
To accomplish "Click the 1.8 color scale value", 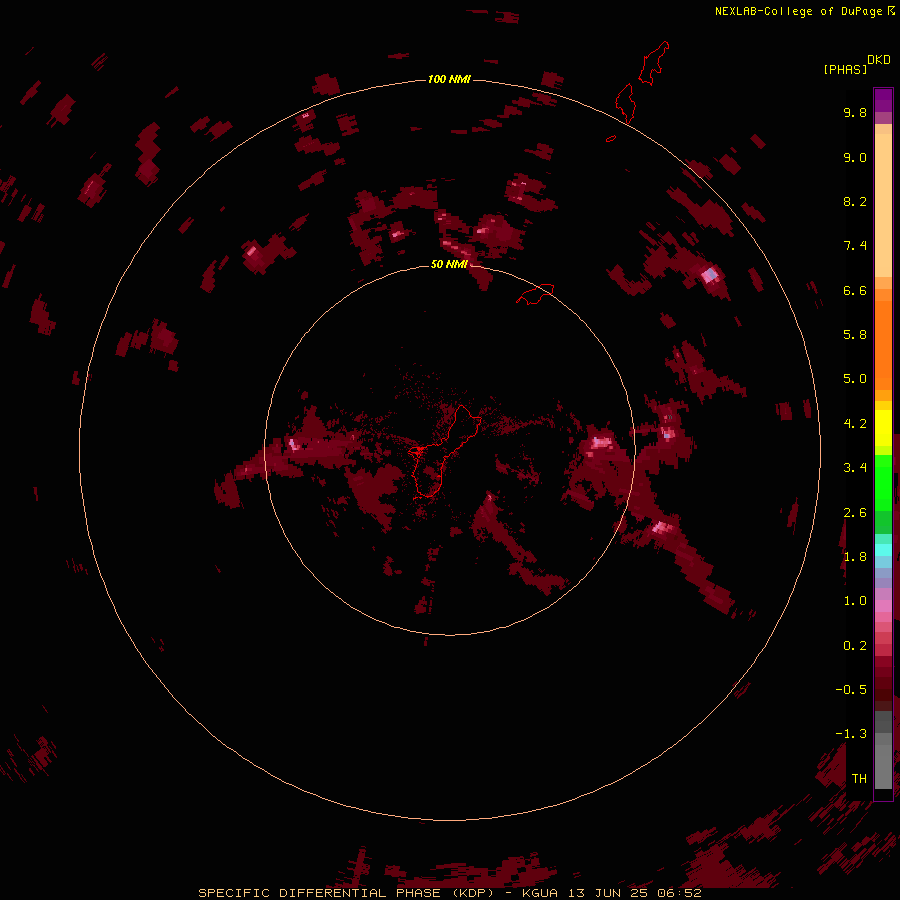I will click(855, 557).
